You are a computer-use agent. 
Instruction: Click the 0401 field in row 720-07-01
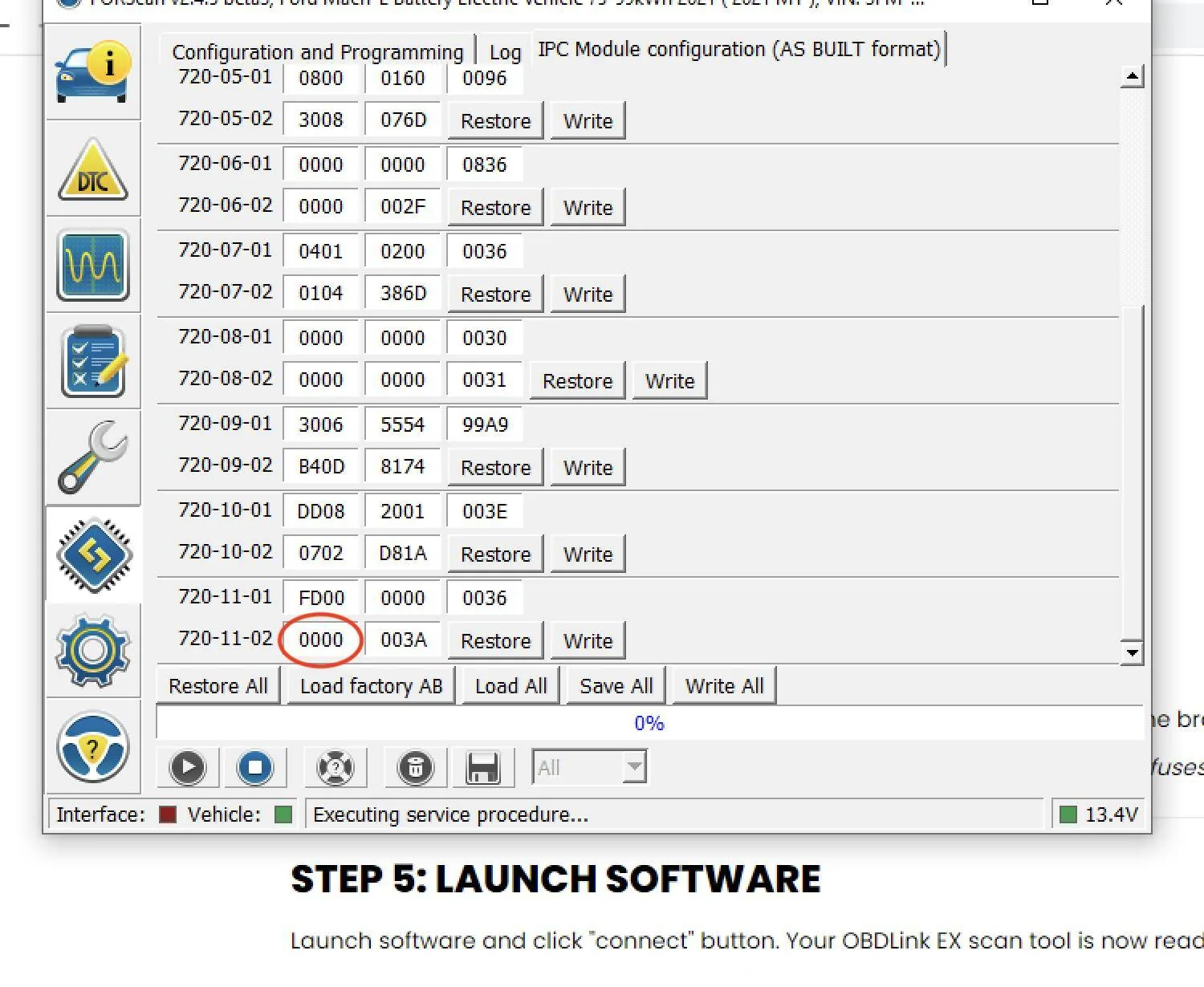[x=321, y=251]
